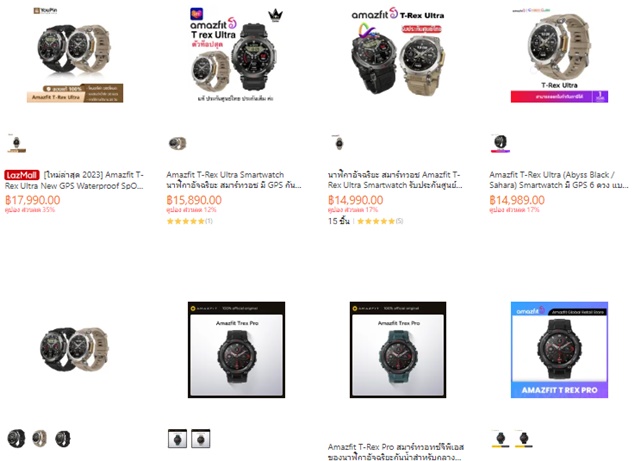Open the AMAZFIT T REX PRO banner image
The image size is (640, 461).
coord(560,350)
